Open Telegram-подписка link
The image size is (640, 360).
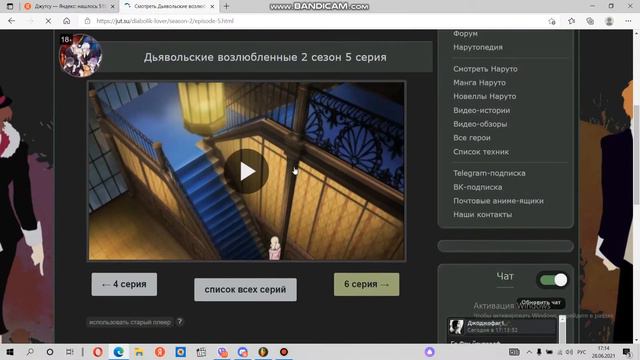489,173
